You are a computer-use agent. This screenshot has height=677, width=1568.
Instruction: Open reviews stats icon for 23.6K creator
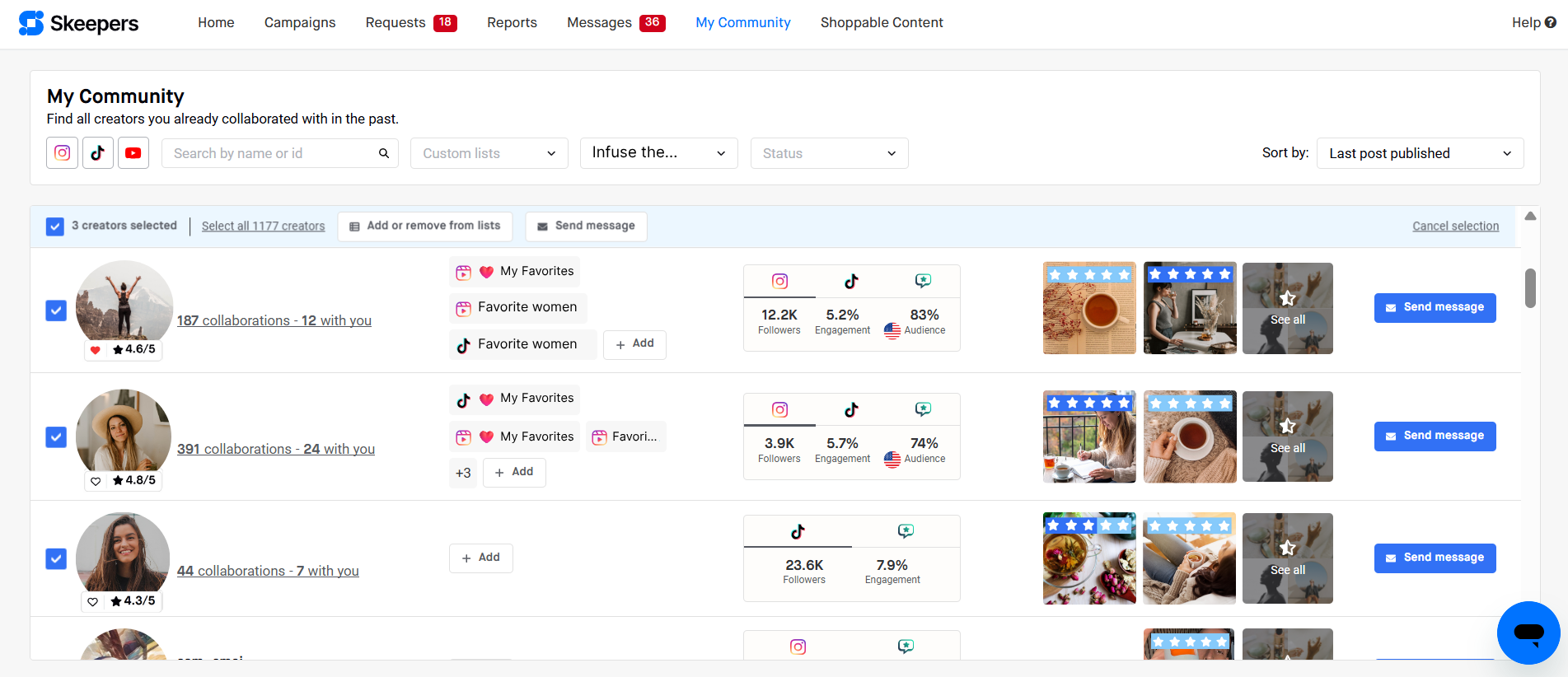click(x=906, y=531)
